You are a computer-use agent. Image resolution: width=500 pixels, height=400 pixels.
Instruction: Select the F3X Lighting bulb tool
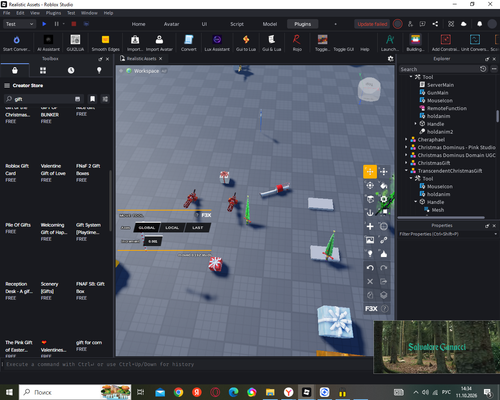370,254
